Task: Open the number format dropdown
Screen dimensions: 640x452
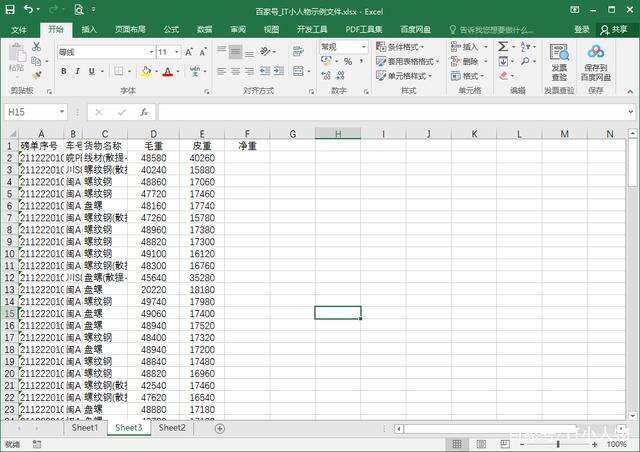Action: (363, 47)
